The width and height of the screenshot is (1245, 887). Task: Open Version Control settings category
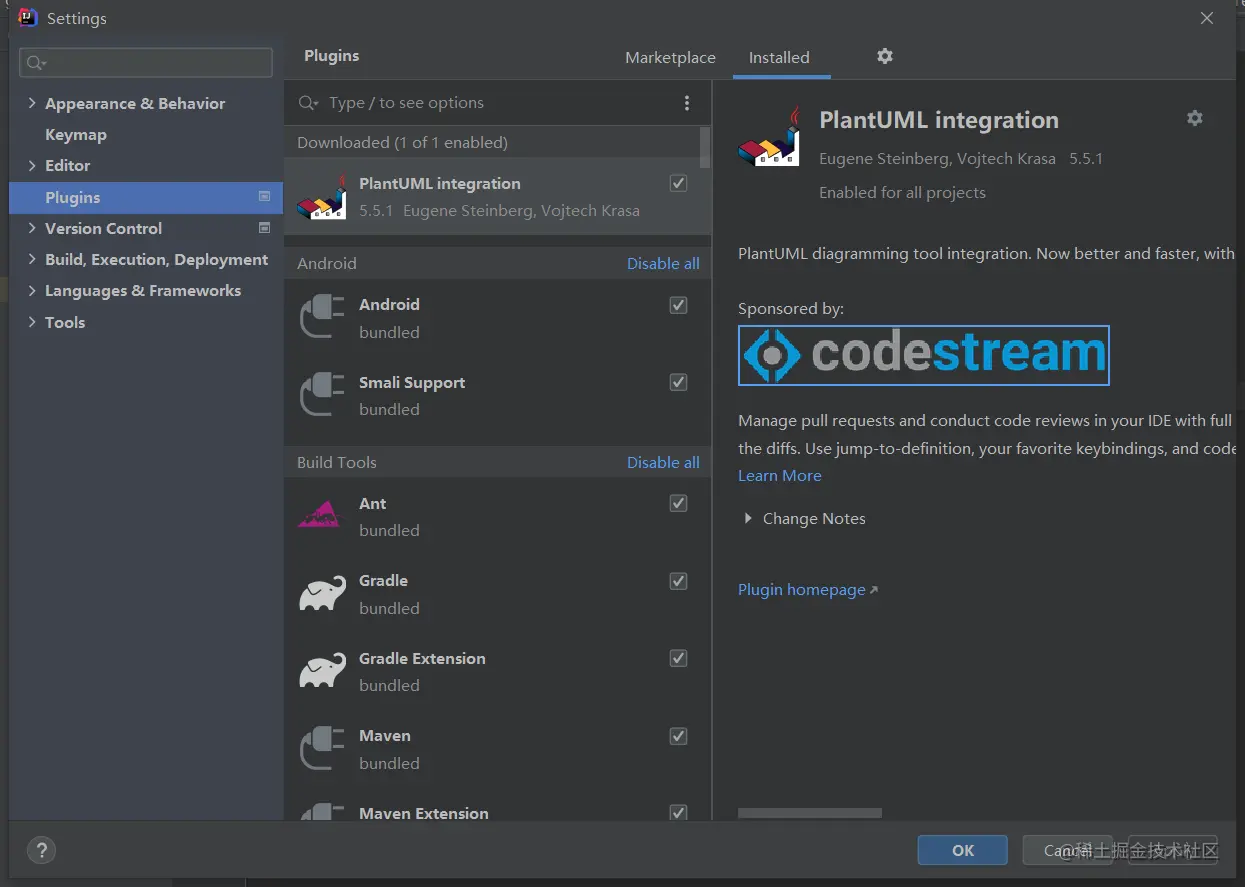click(103, 228)
